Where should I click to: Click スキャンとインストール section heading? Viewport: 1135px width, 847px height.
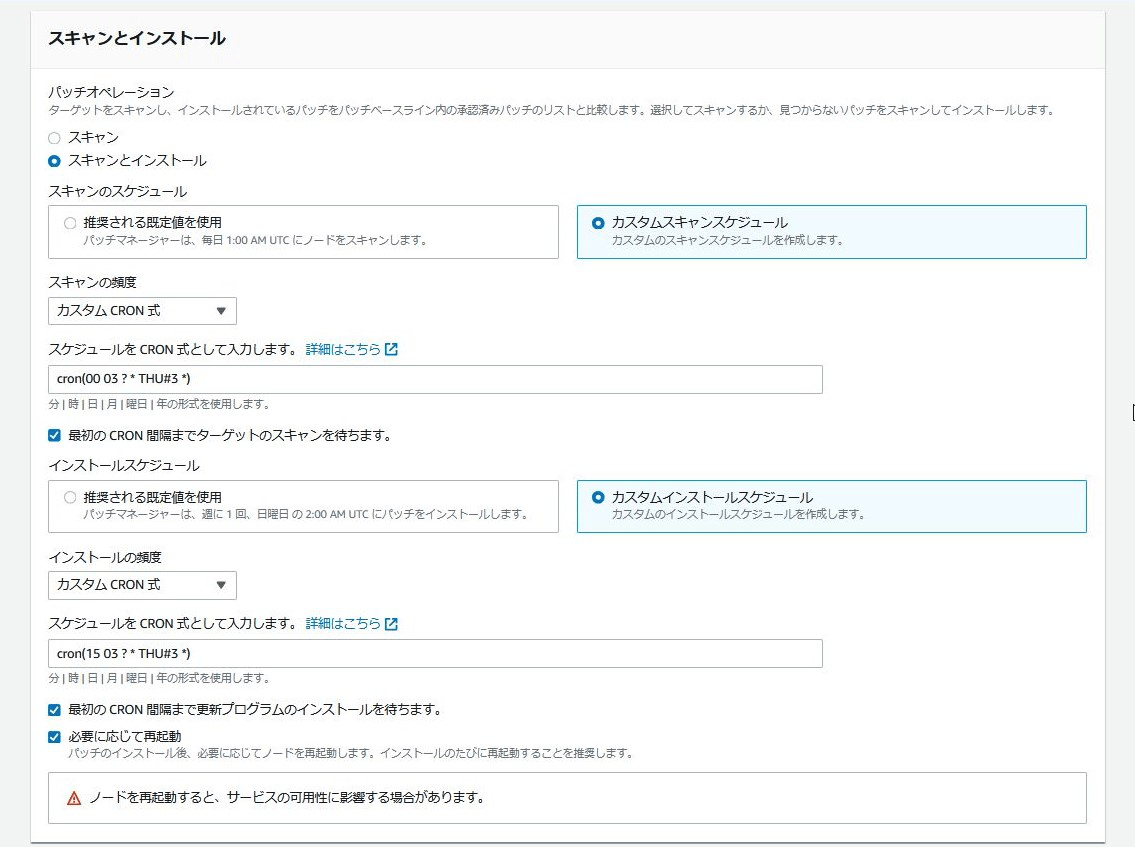click(137, 38)
